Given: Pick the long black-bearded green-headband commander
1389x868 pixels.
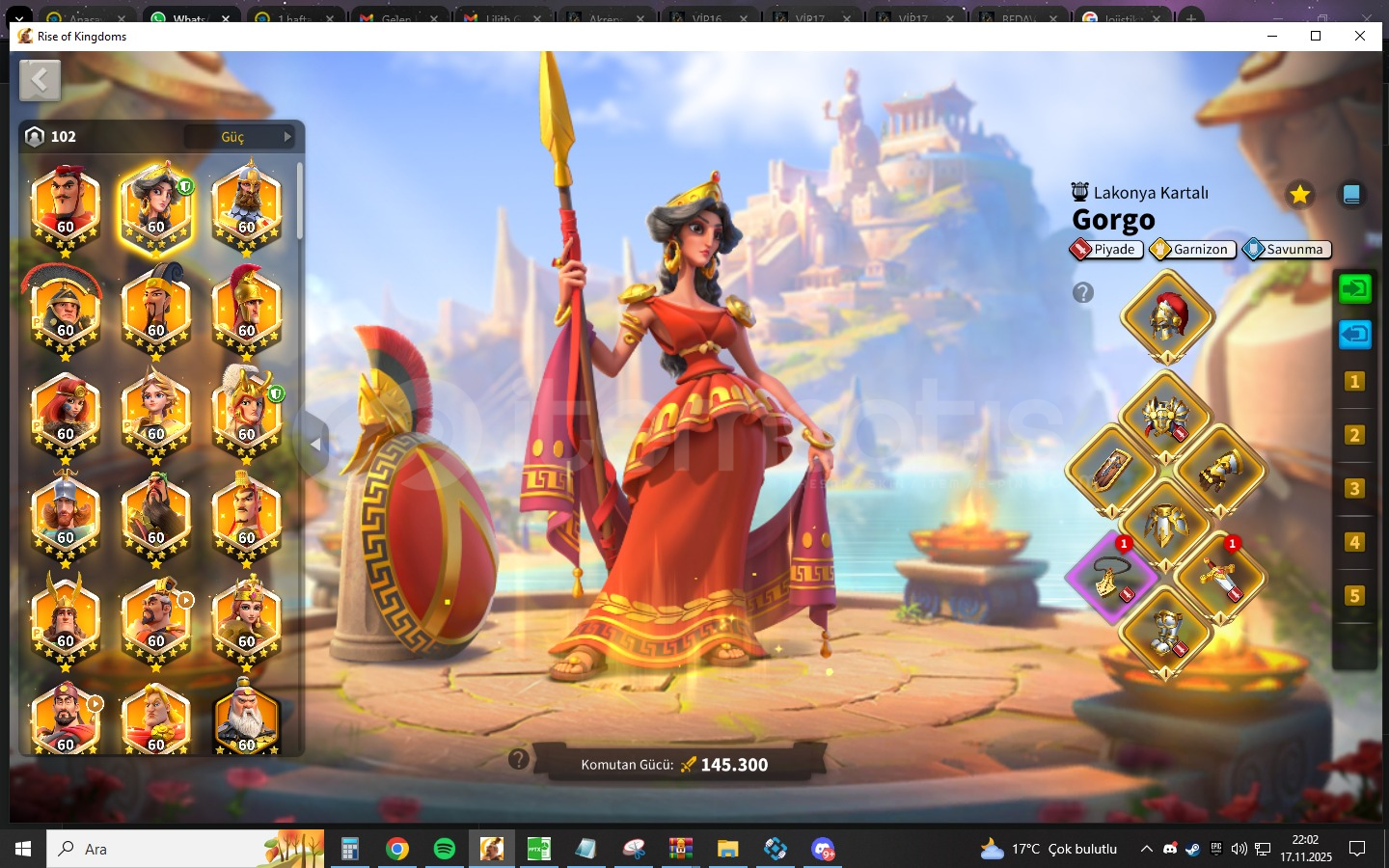Looking at the screenshot, I should [x=156, y=518].
